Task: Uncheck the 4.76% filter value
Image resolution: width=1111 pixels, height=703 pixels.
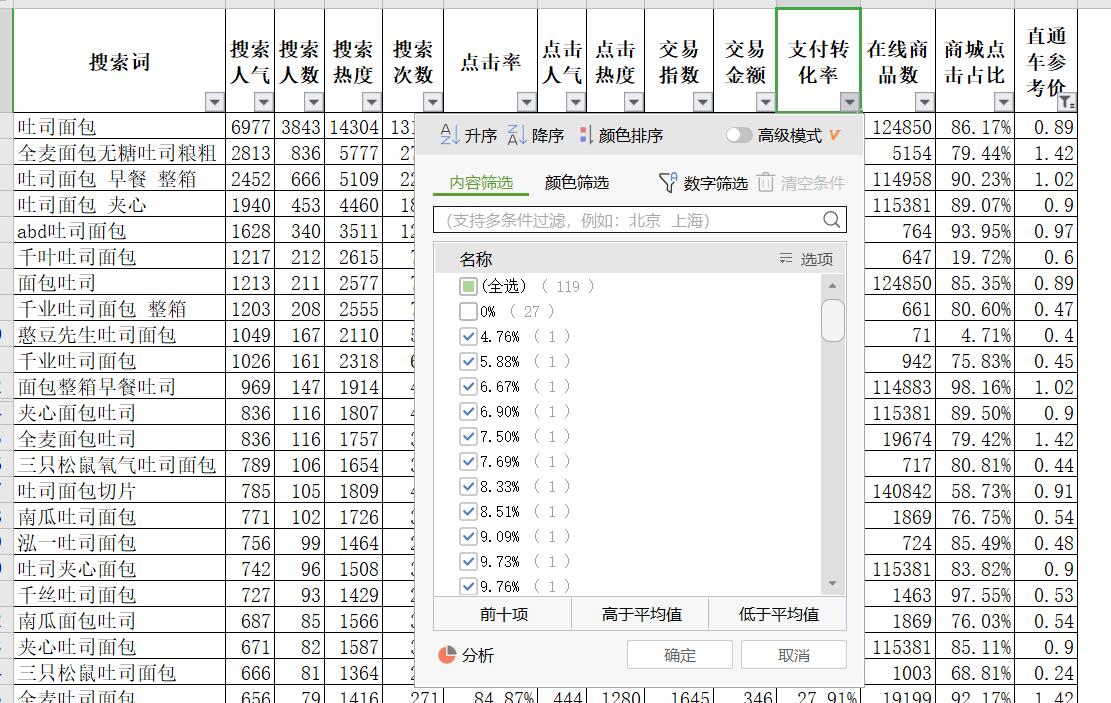Action: [468, 337]
